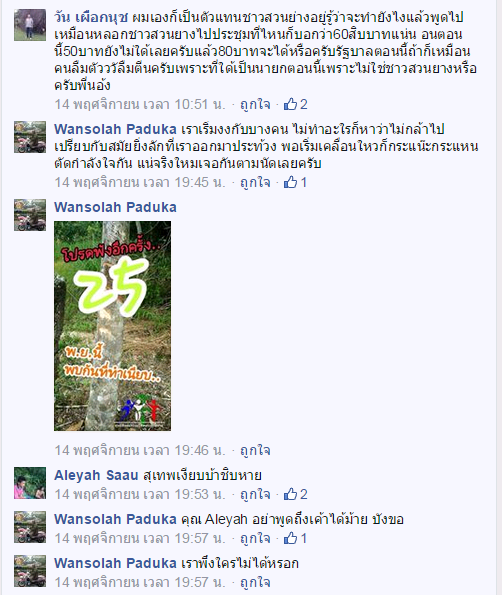The width and height of the screenshot is (502, 595).
Task: Open timestamp 14 พฤศจิกายน เวลา 10:51 น.
Action: (140, 104)
